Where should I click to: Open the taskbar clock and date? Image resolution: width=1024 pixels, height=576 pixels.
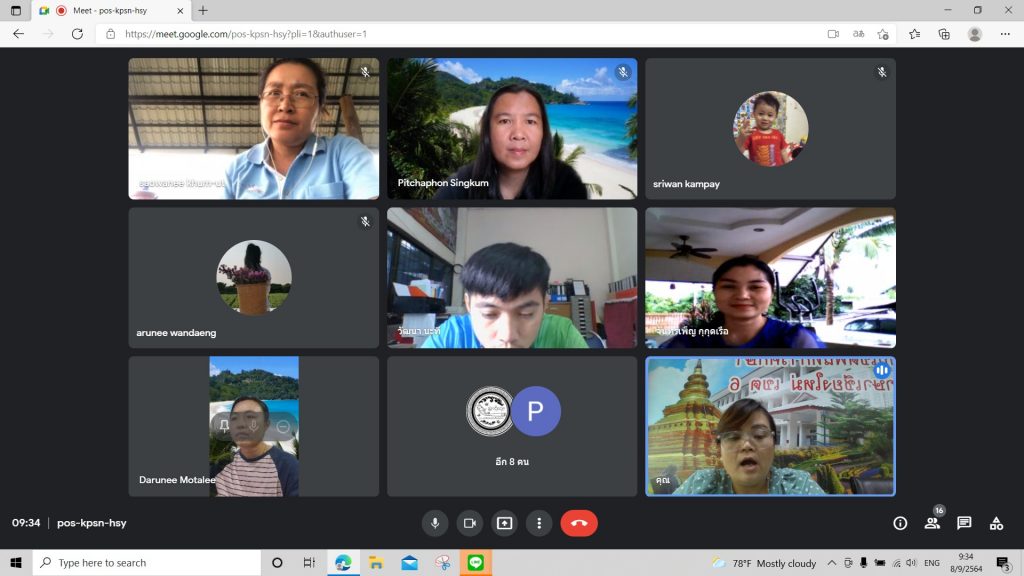[966, 563]
